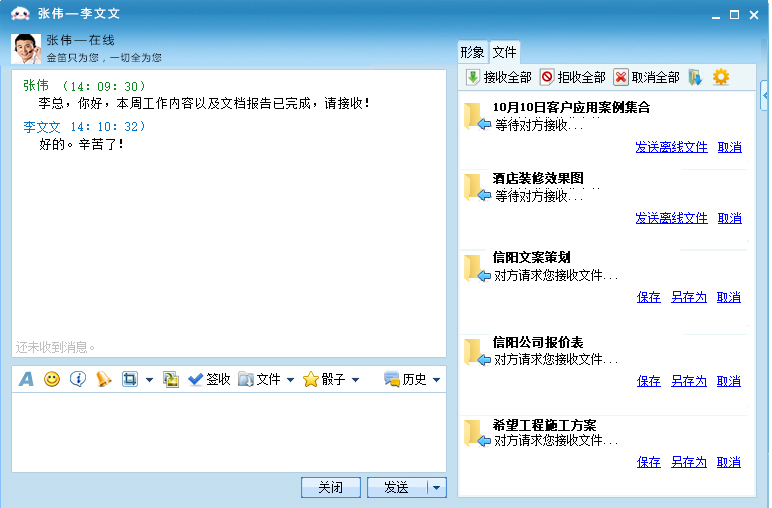Click 另存为 for 信阳公司报价表
The height and width of the screenshot is (508, 772).
[689, 381]
